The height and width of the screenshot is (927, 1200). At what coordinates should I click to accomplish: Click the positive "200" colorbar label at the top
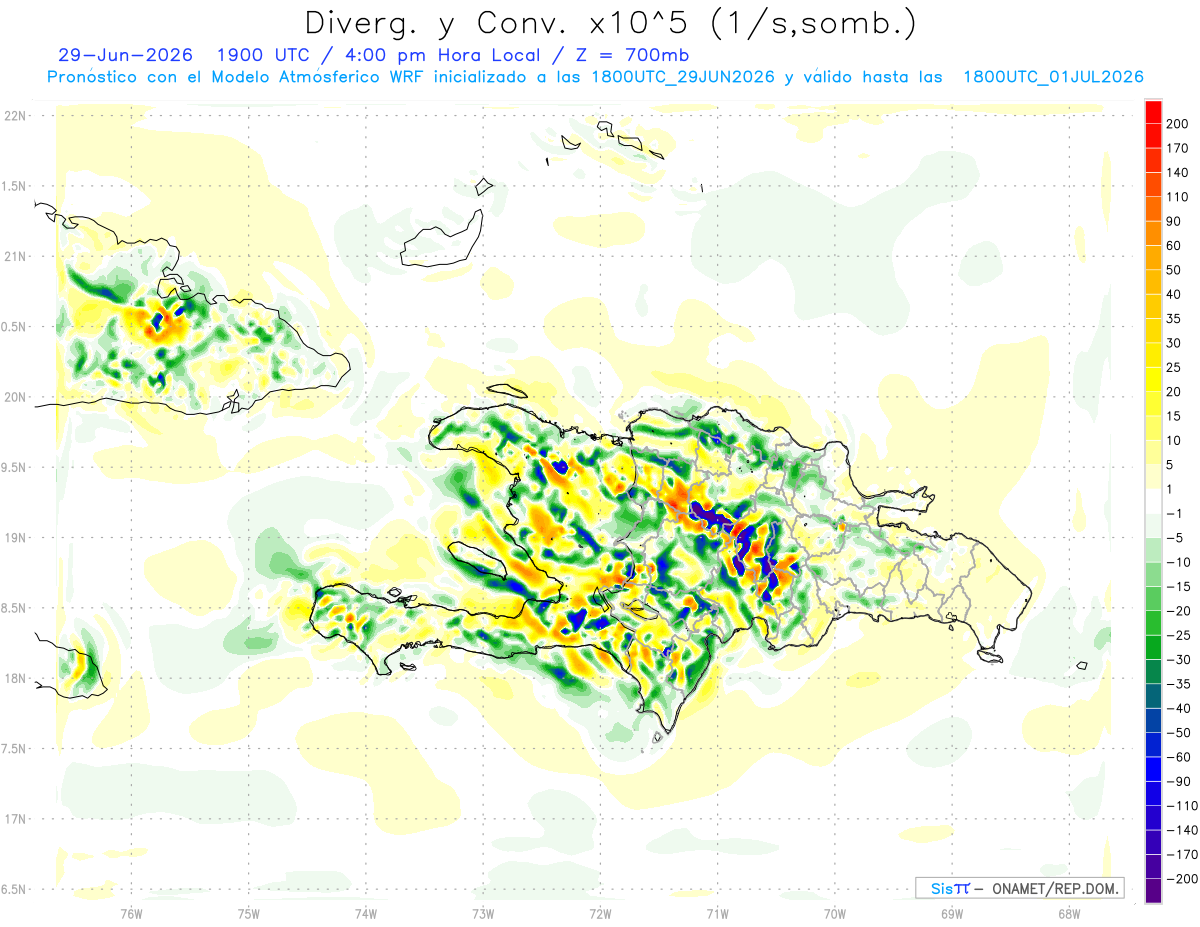click(x=1177, y=124)
